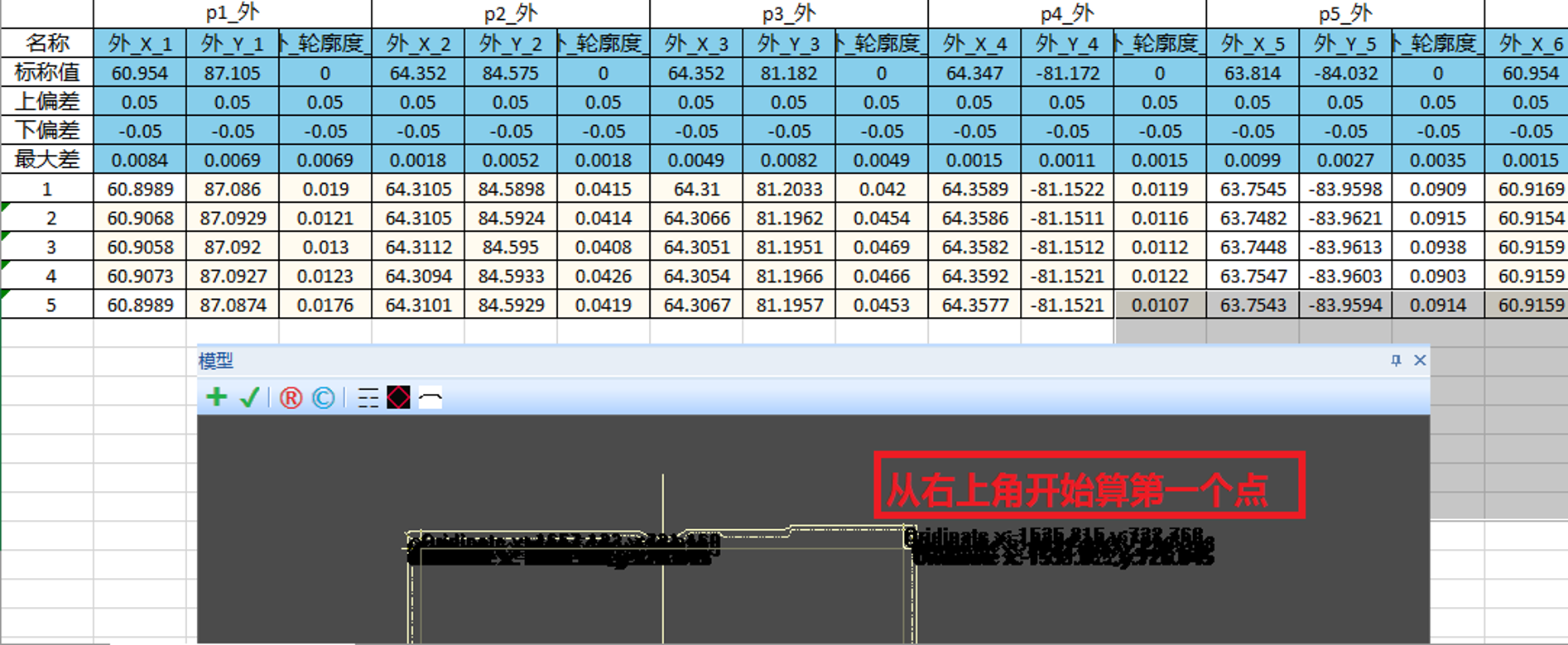The image size is (1568, 645).
Task: Select the 标称值 row label
Action: point(47,73)
